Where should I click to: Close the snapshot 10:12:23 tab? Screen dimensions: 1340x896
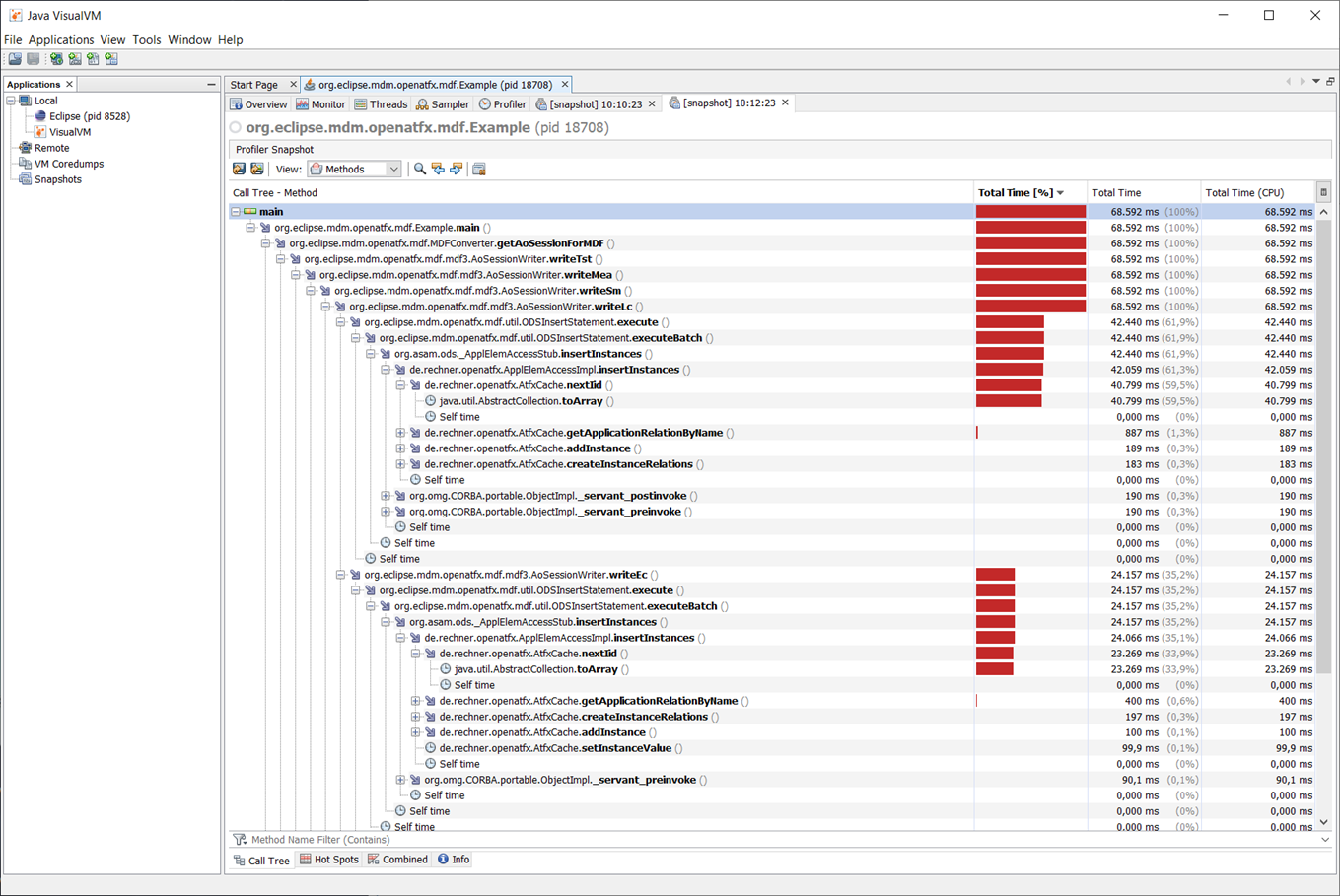click(785, 103)
